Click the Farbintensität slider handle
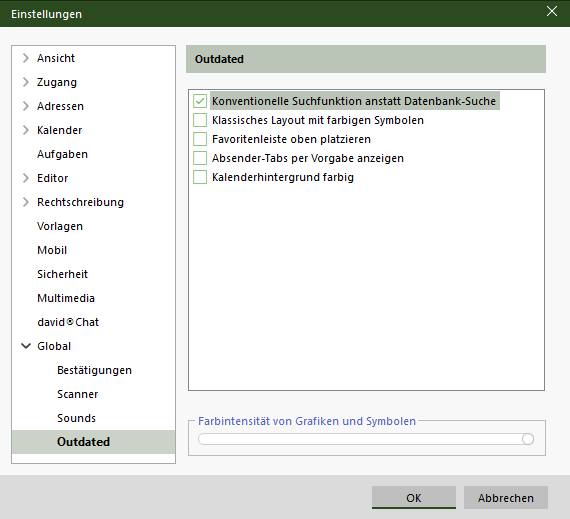Screen dimensions: 570x519 click(528, 439)
